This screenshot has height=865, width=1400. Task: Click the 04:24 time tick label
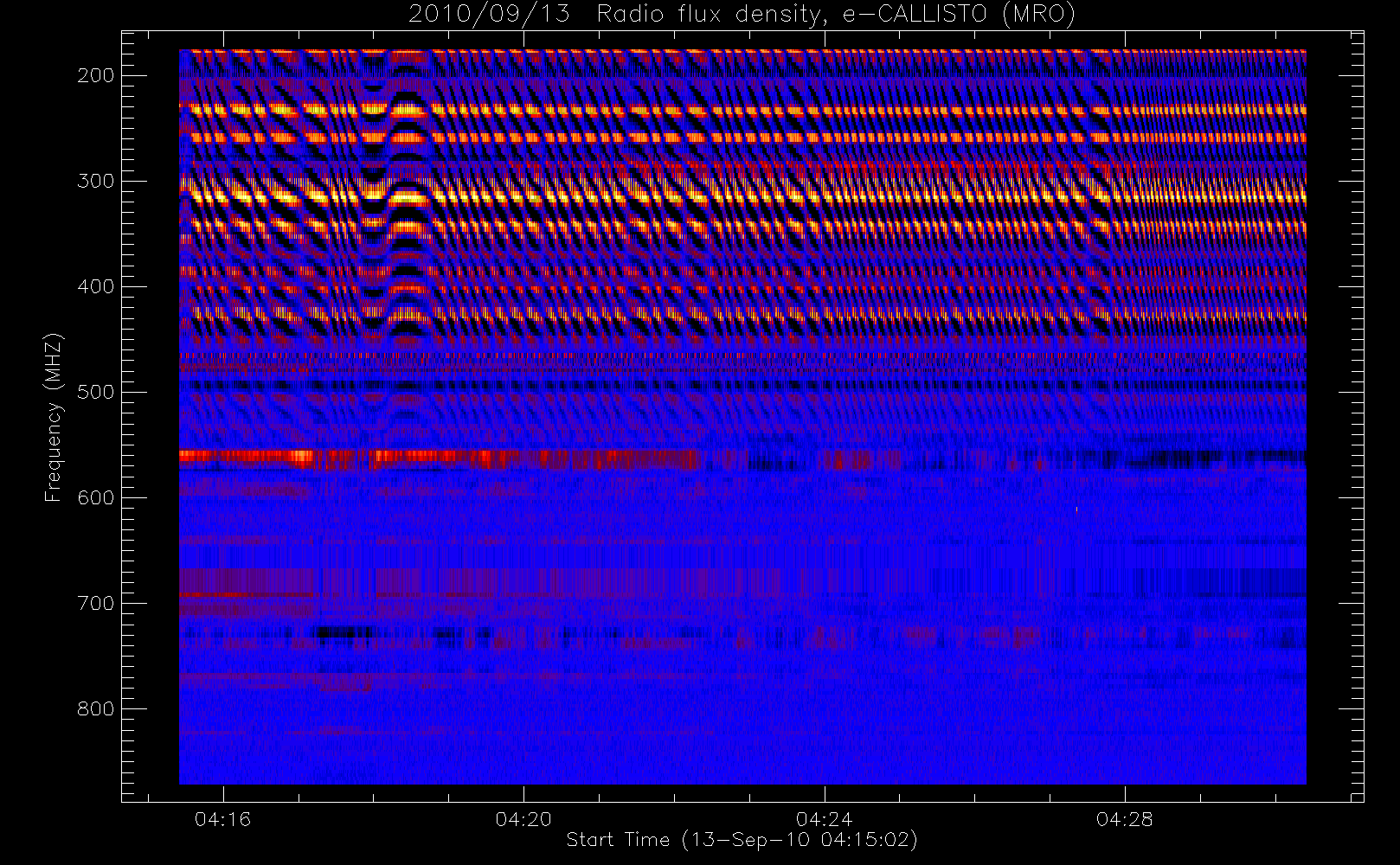[x=824, y=819]
